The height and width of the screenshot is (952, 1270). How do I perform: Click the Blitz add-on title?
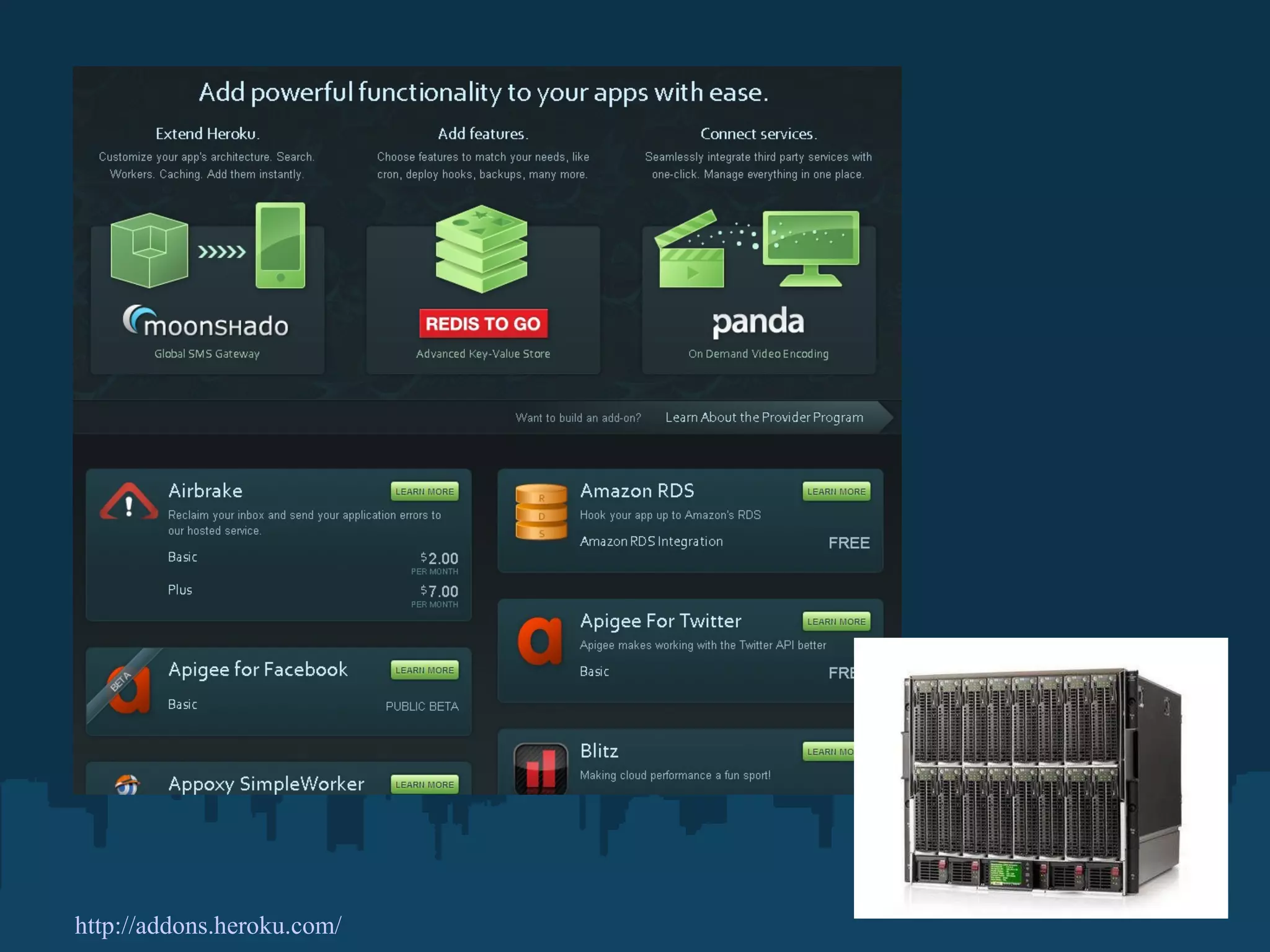click(x=599, y=751)
